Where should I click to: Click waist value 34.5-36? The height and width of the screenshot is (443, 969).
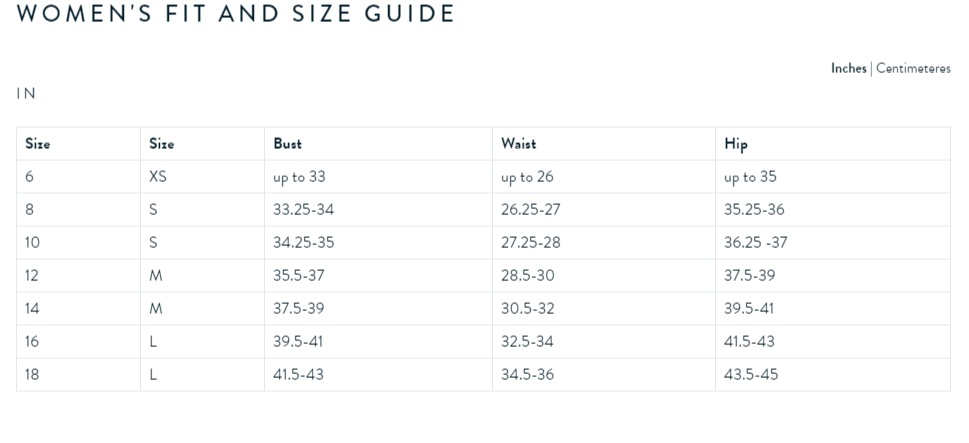[x=528, y=374]
